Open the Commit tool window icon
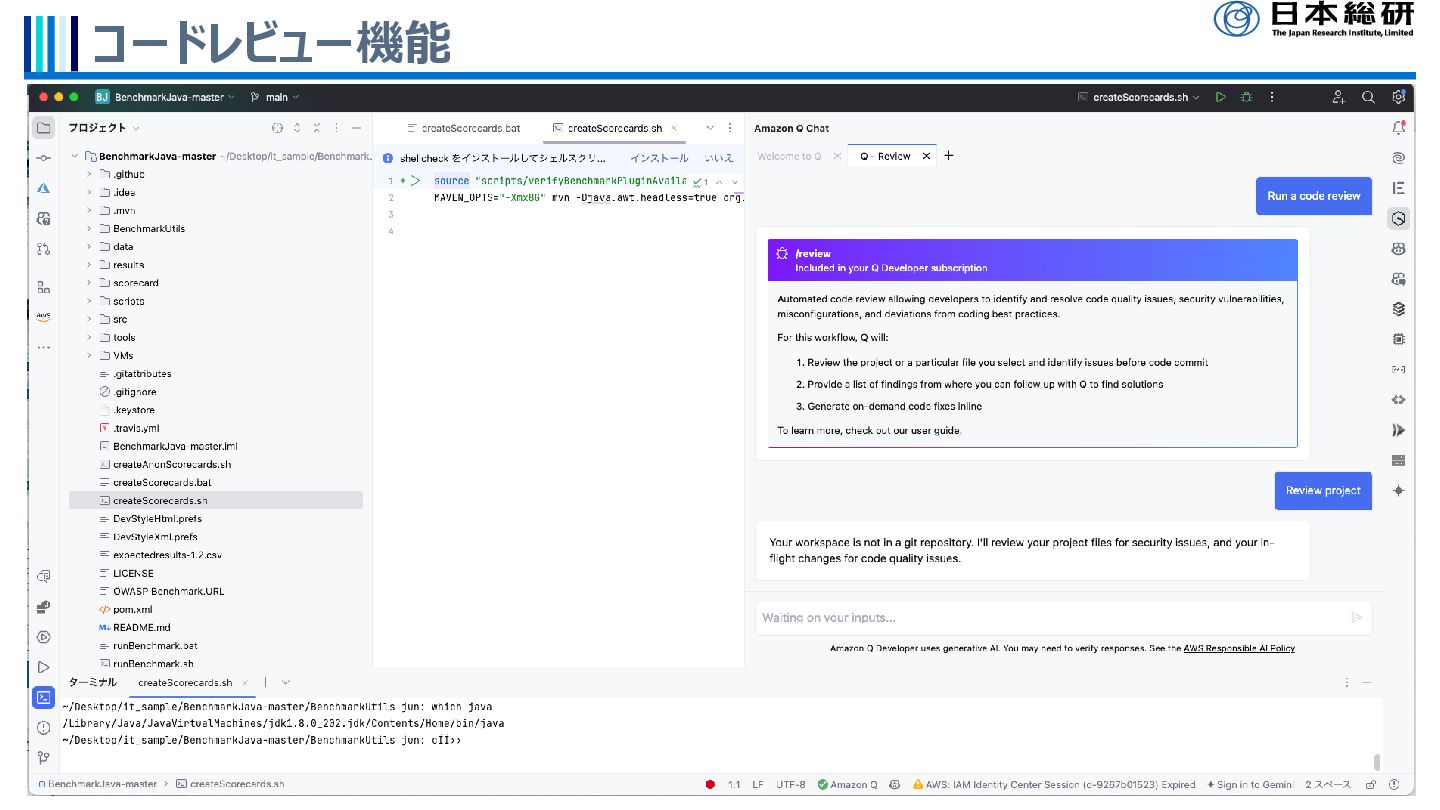Screen dimensions: 1440x810 pyautogui.click(x=43, y=158)
